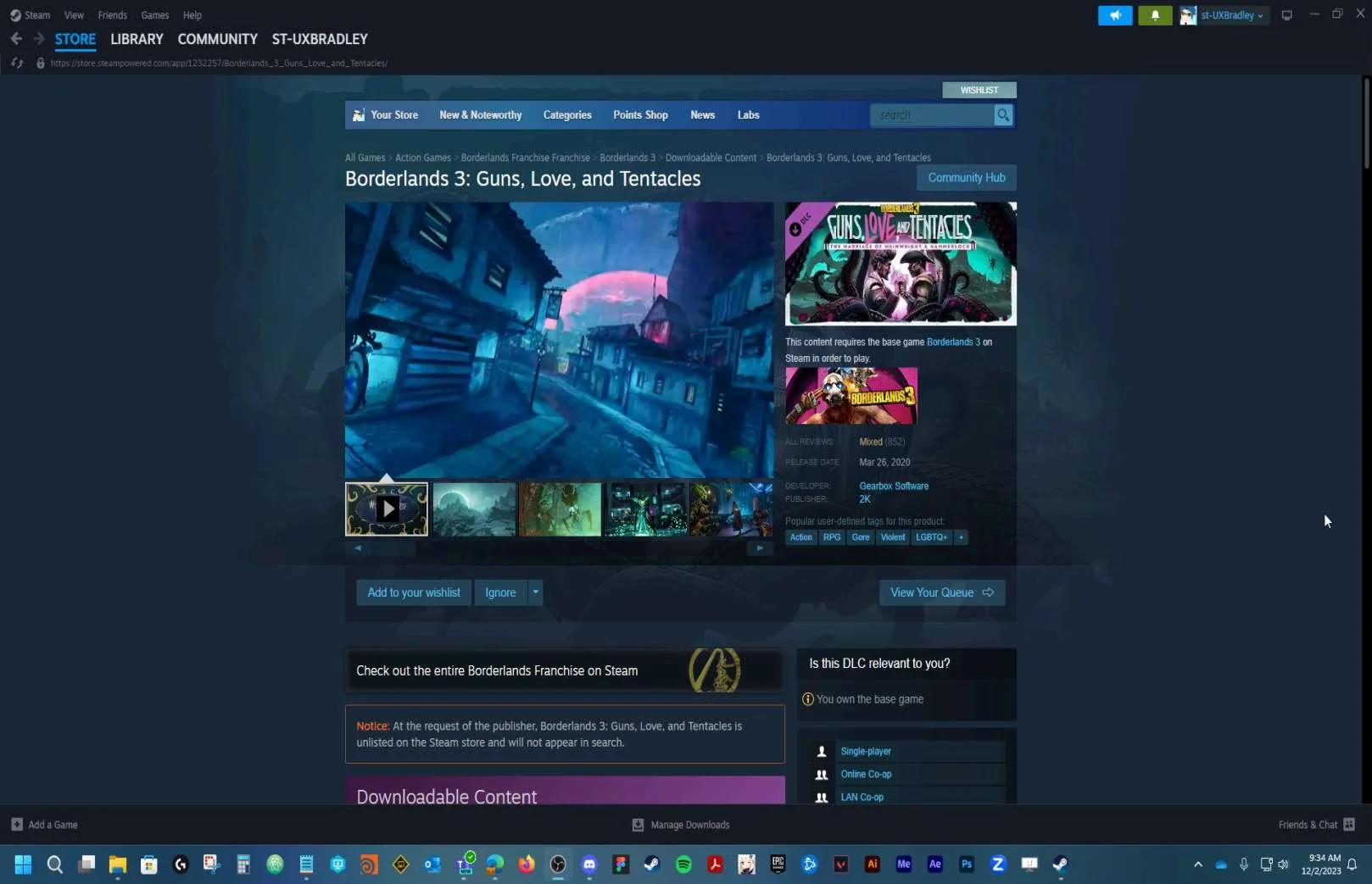Open the New & Noteworthy menu
This screenshot has width=1372, height=884.
[481, 115]
